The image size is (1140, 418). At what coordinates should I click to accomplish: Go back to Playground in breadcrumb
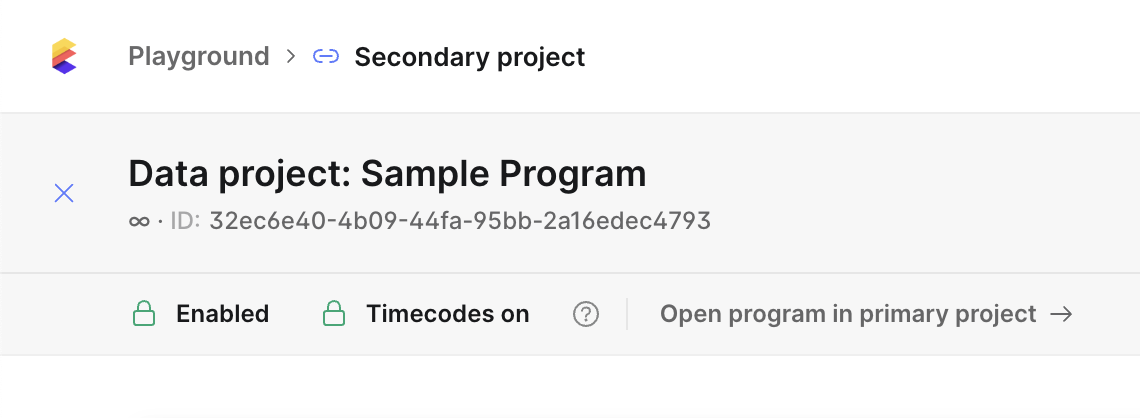(198, 56)
